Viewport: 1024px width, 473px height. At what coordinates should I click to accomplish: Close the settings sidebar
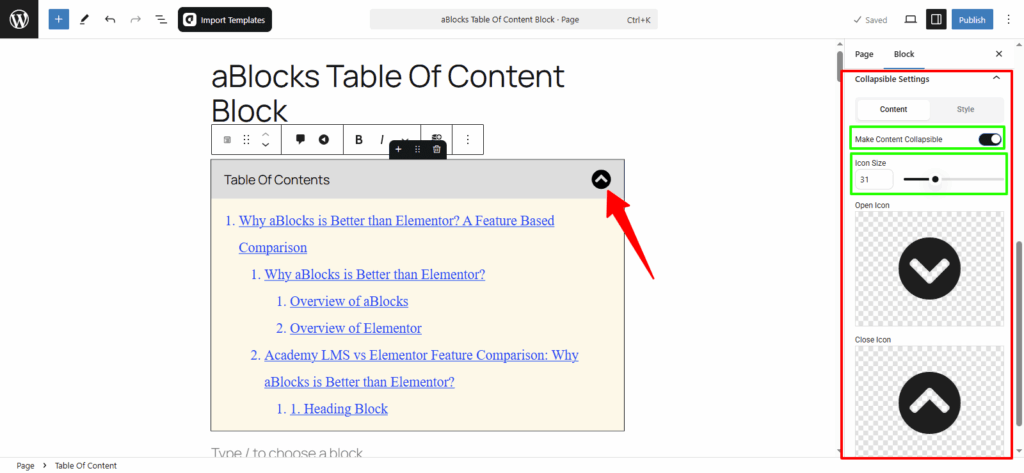pyautogui.click(x=999, y=54)
